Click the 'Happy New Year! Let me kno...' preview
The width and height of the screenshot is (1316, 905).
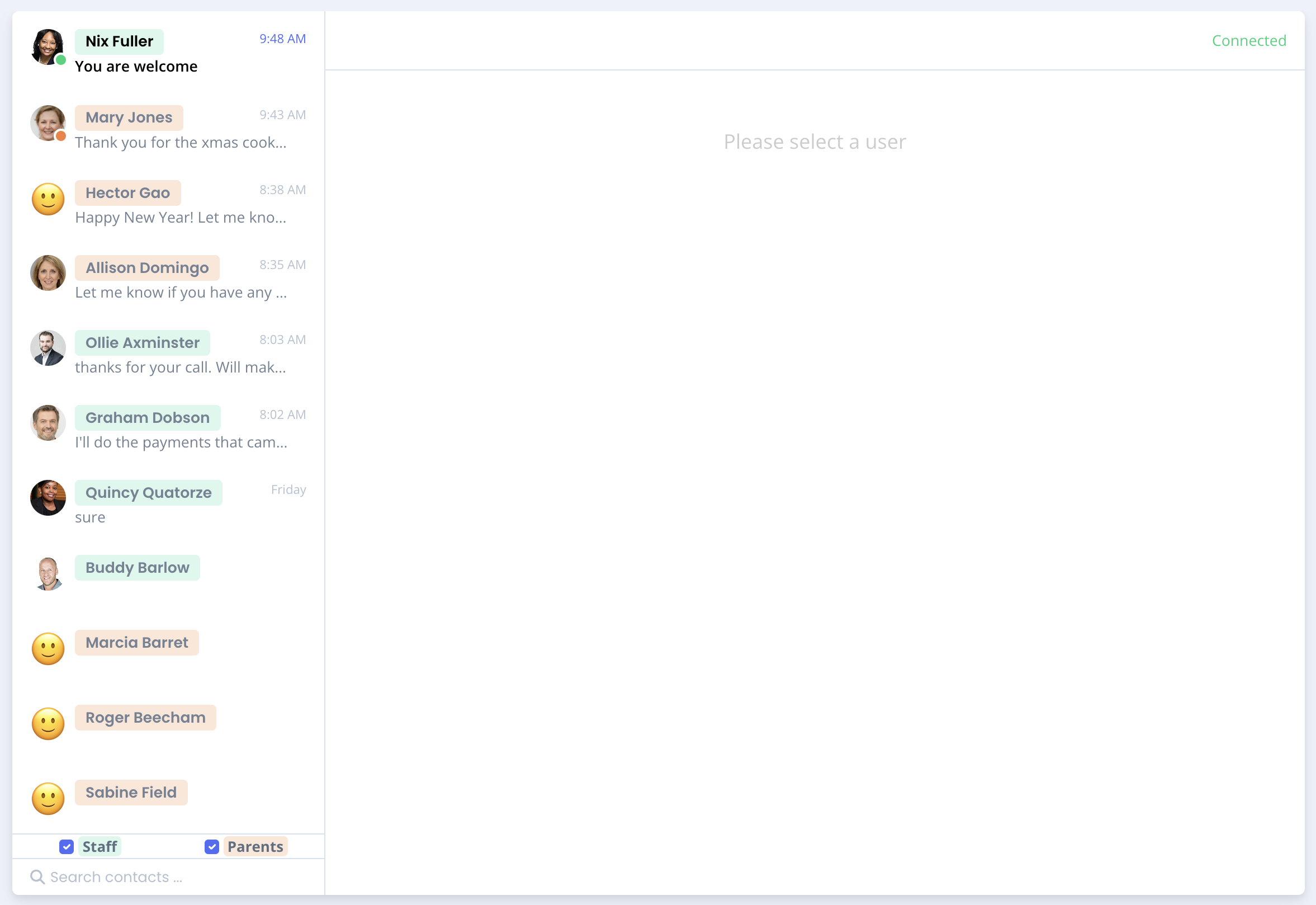coord(181,218)
